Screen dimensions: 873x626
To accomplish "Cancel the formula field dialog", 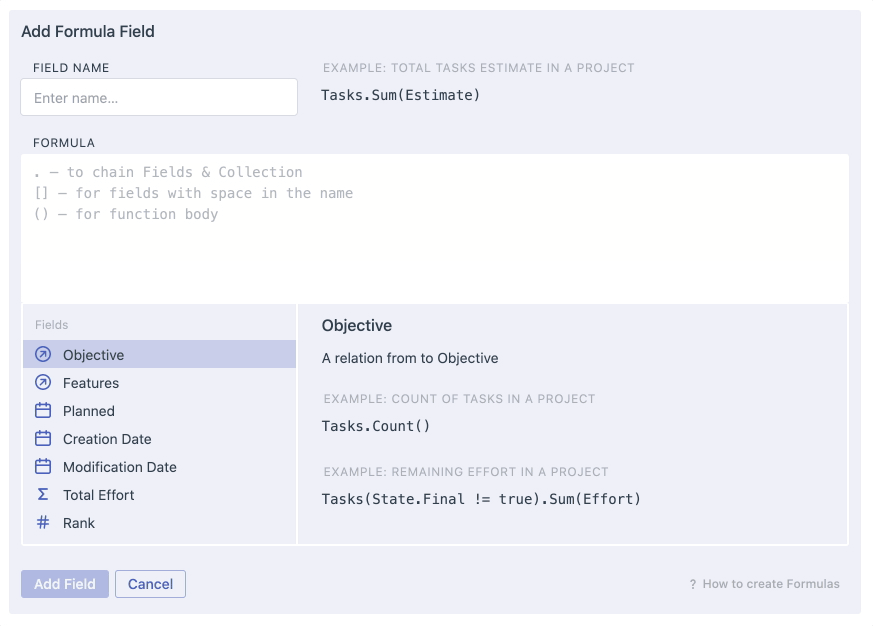I will click(150, 584).
